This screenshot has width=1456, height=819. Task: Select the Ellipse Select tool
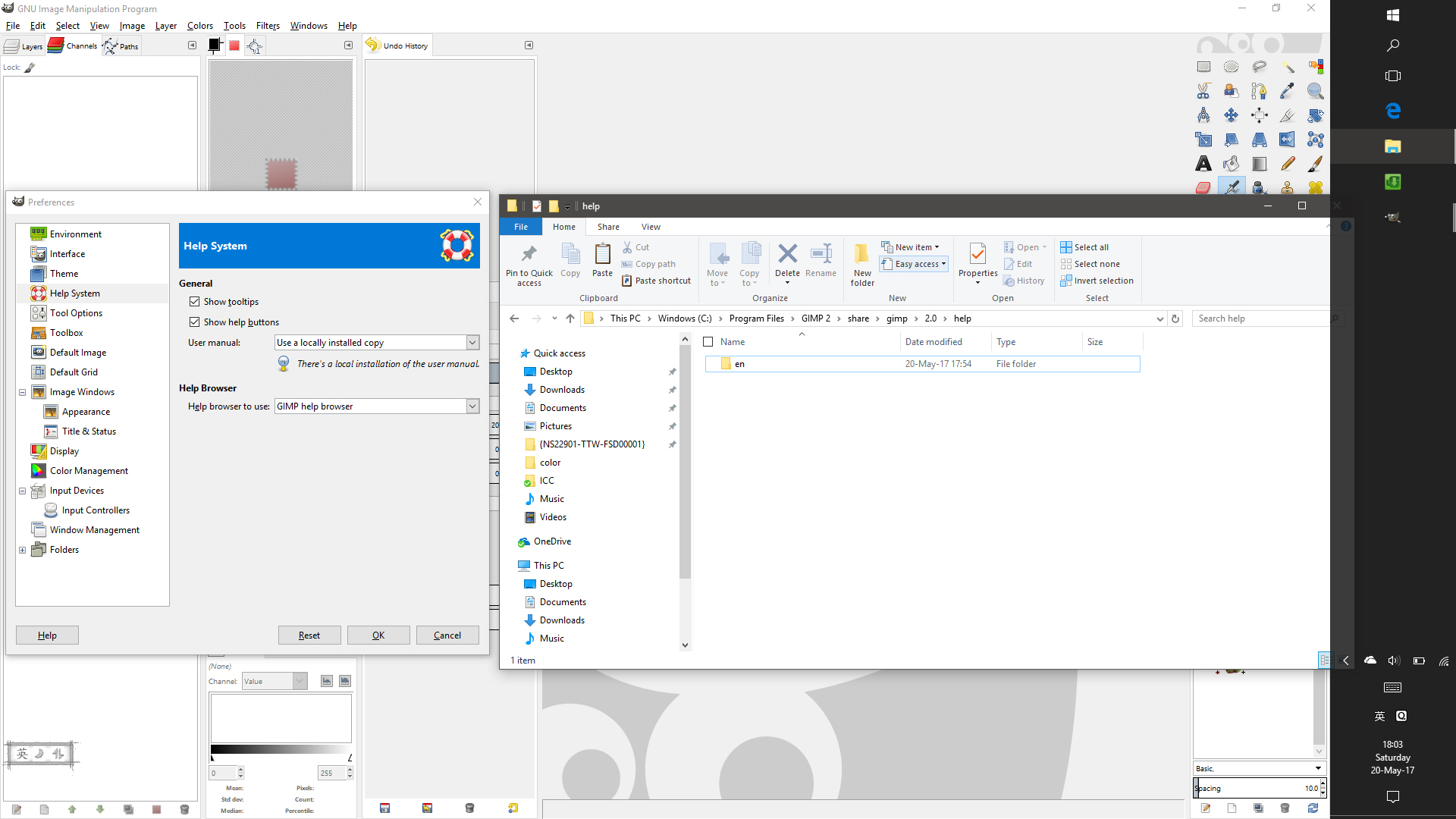[1231, 67]
